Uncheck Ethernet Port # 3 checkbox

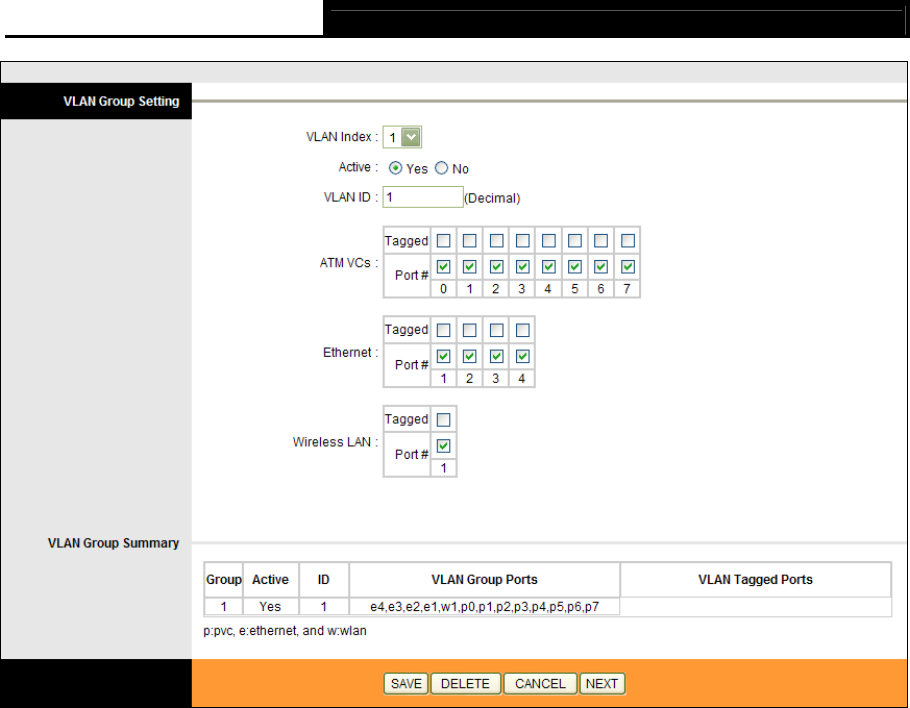tap(496, 356)
